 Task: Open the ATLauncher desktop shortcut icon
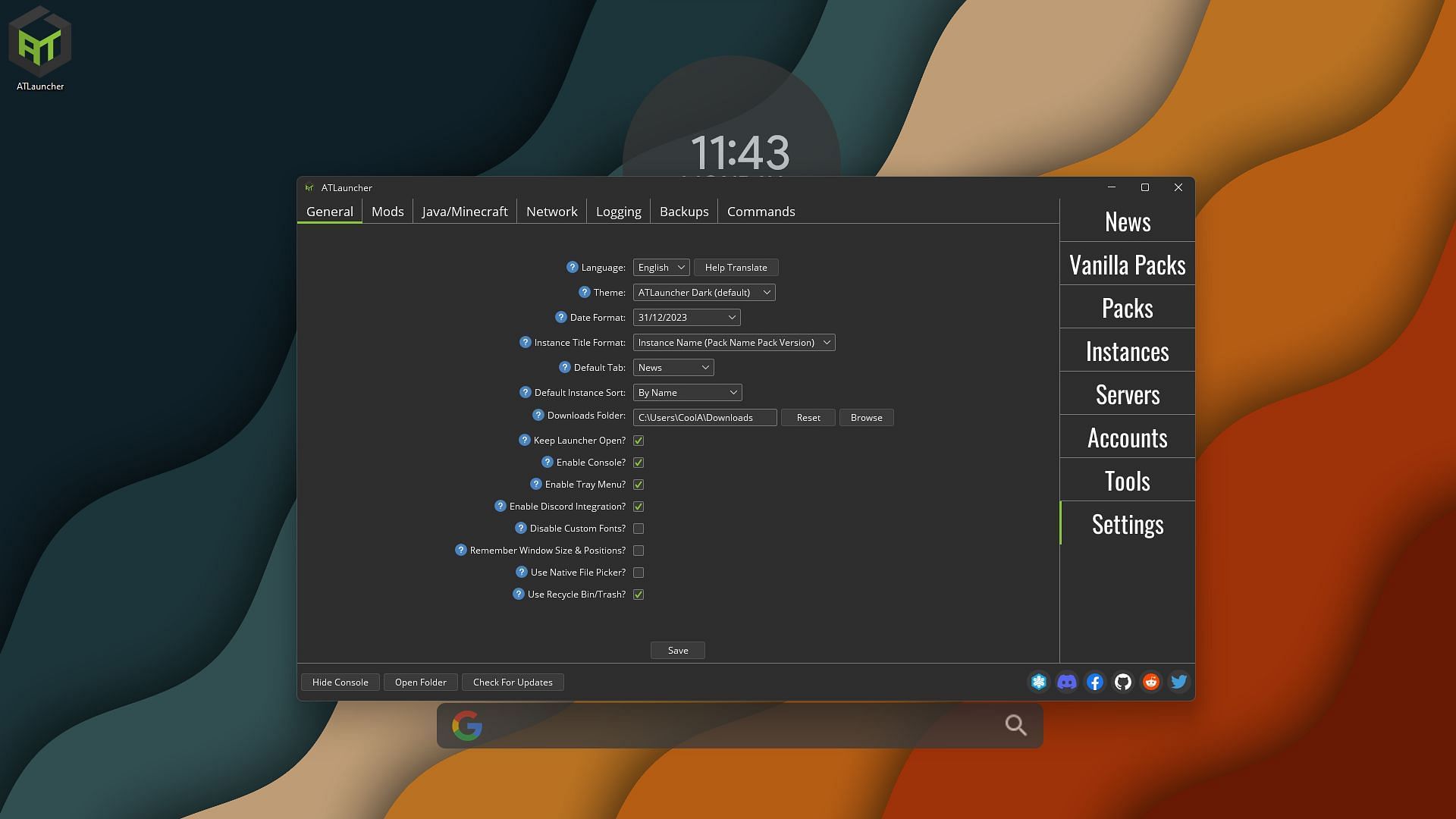click(40, 48)
